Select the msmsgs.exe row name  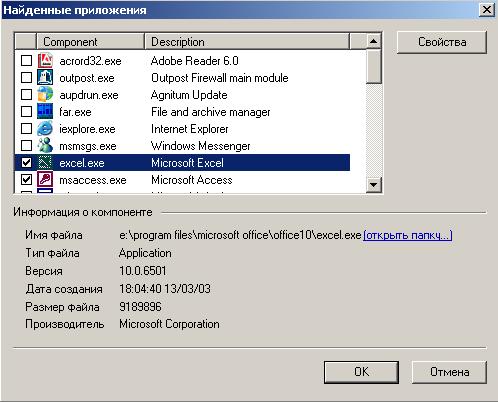88,146
